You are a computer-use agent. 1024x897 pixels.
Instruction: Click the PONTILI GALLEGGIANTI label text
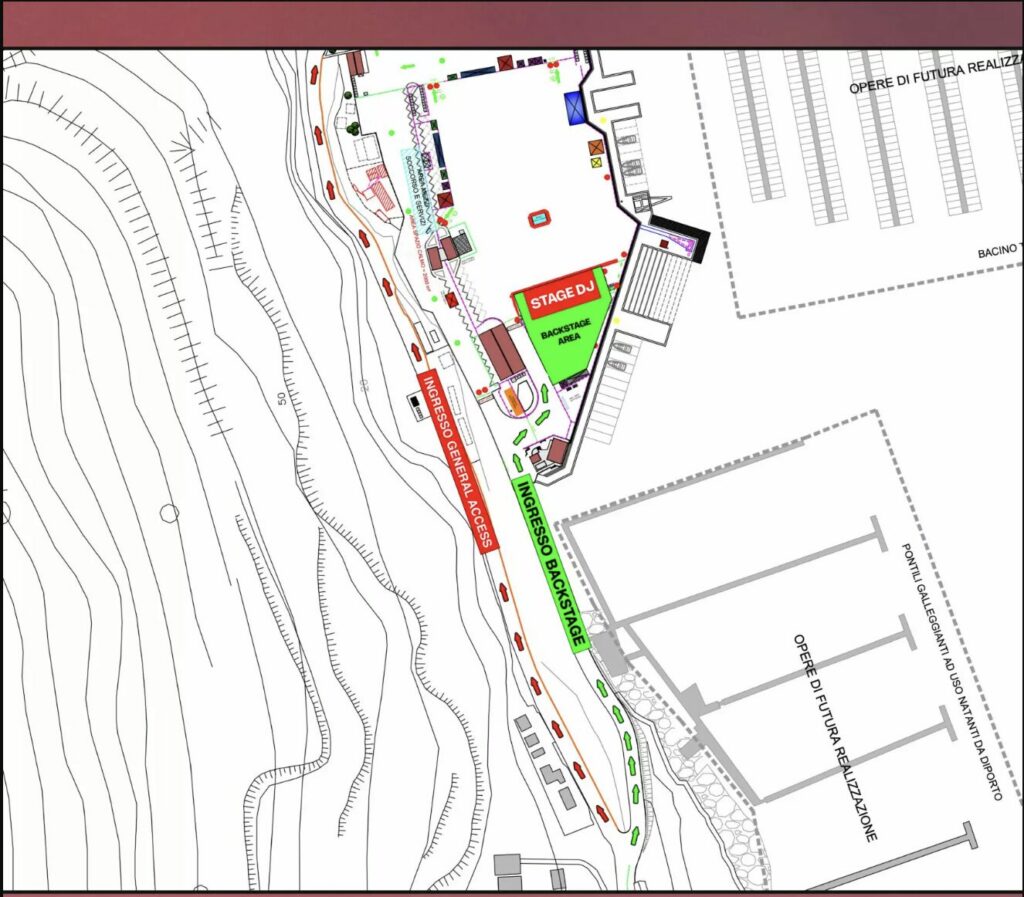[x=950, y=670]
